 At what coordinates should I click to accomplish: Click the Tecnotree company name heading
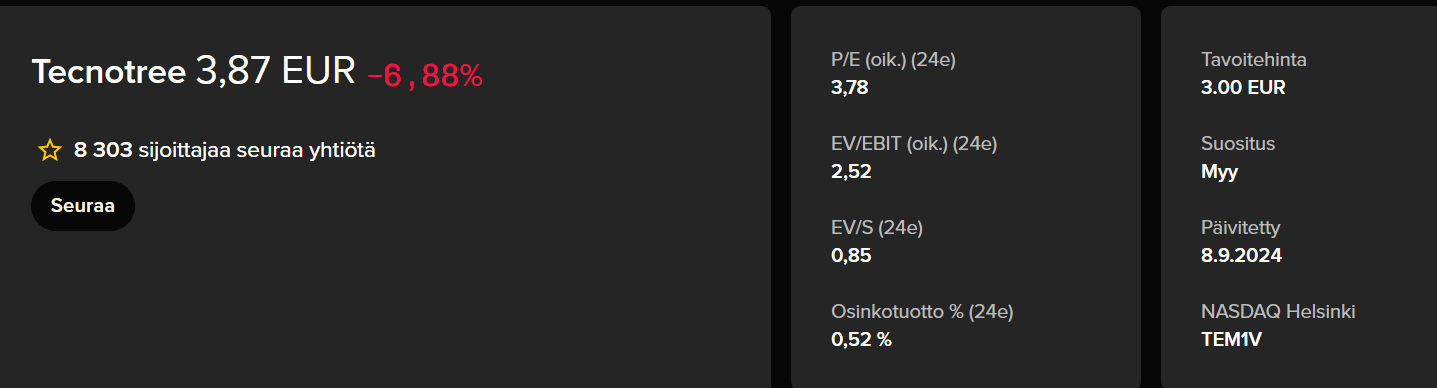(108, 72)
